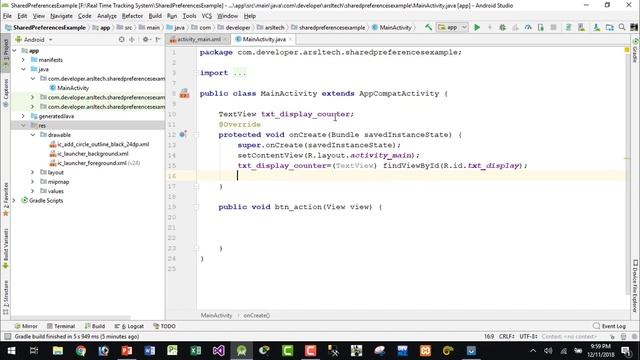This screenshot has height=360, width=640.
Task: Open the File menu
Action: click(7, 16)
